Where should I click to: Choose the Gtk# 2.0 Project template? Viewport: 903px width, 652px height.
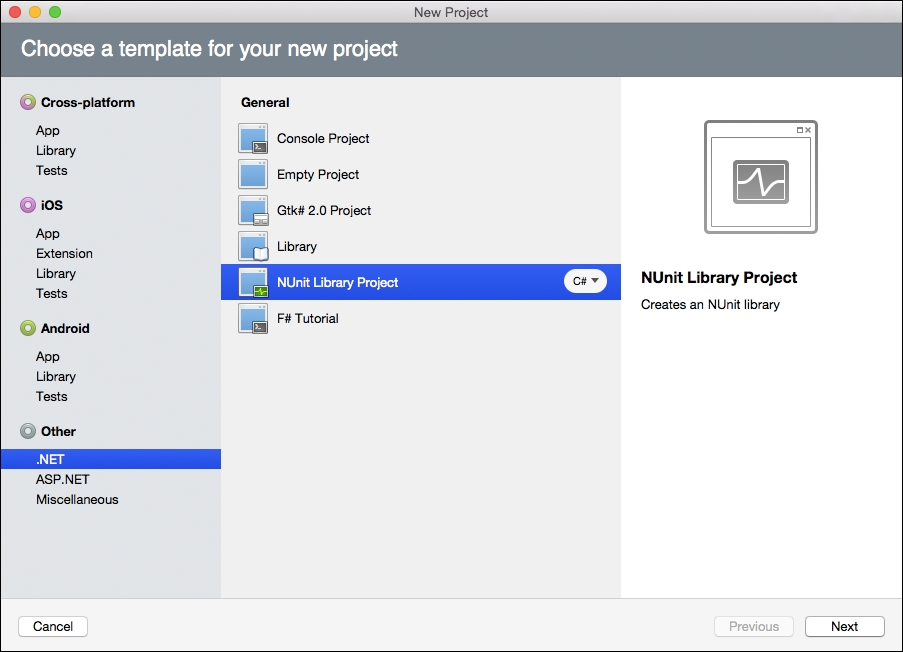(420, 210)
